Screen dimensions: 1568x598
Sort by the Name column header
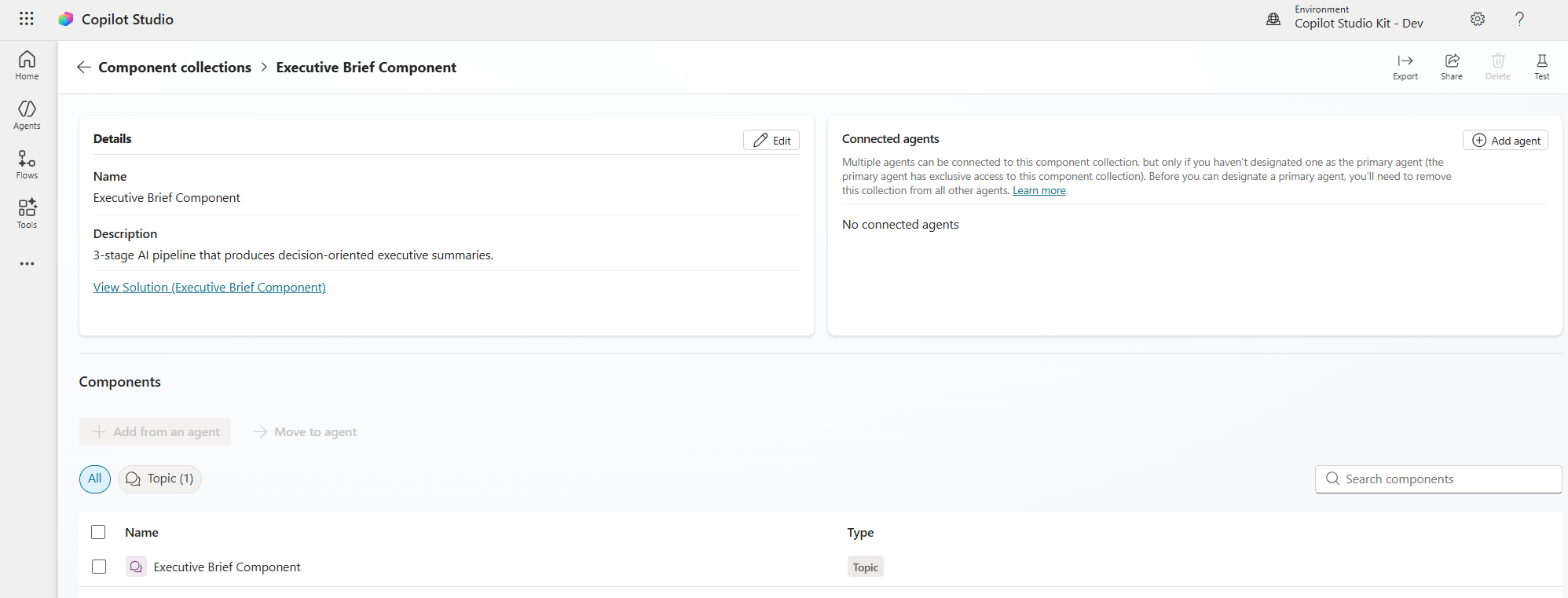tap(142, 533)
